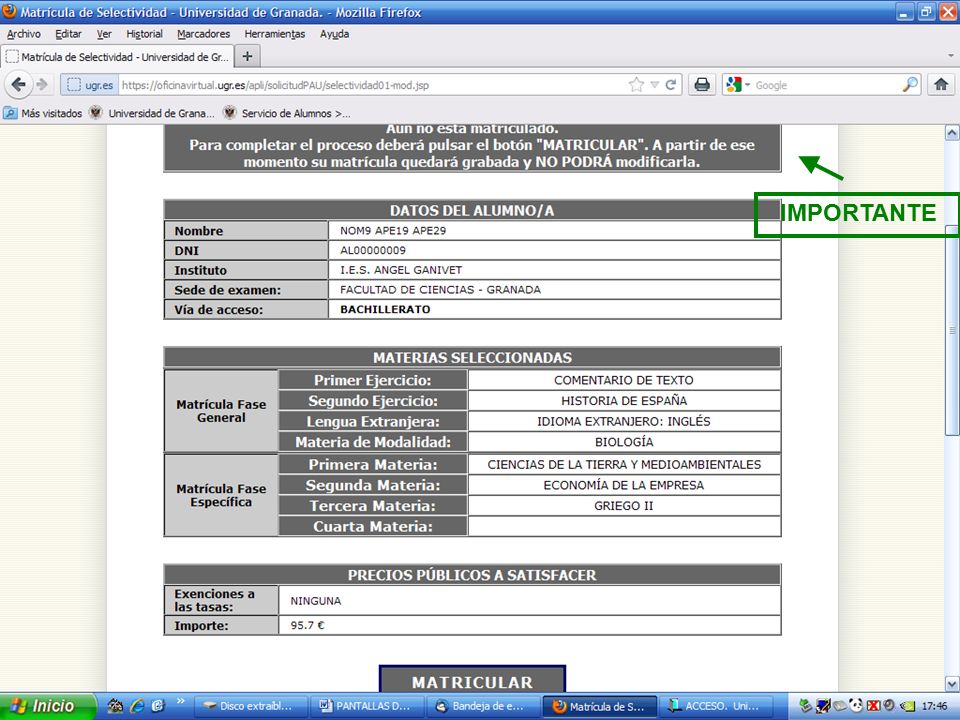Click HISTORIA DE ESPAÑA cell
The height and width of the screenshot is (720, 960).
click(x=624, y=401)
